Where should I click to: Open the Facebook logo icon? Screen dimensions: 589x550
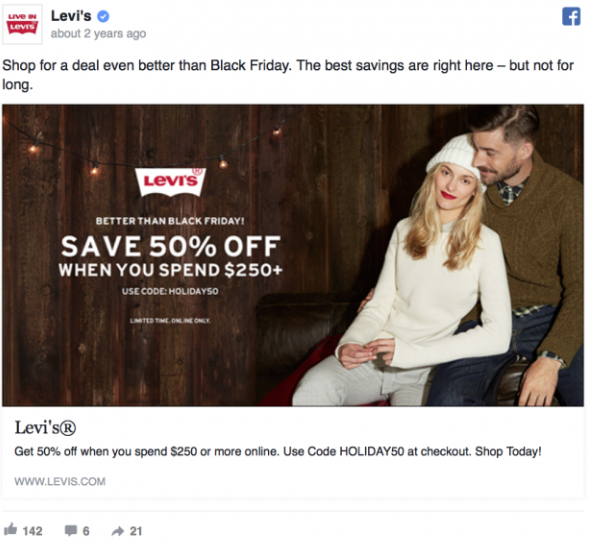click(x=571, y=17)
